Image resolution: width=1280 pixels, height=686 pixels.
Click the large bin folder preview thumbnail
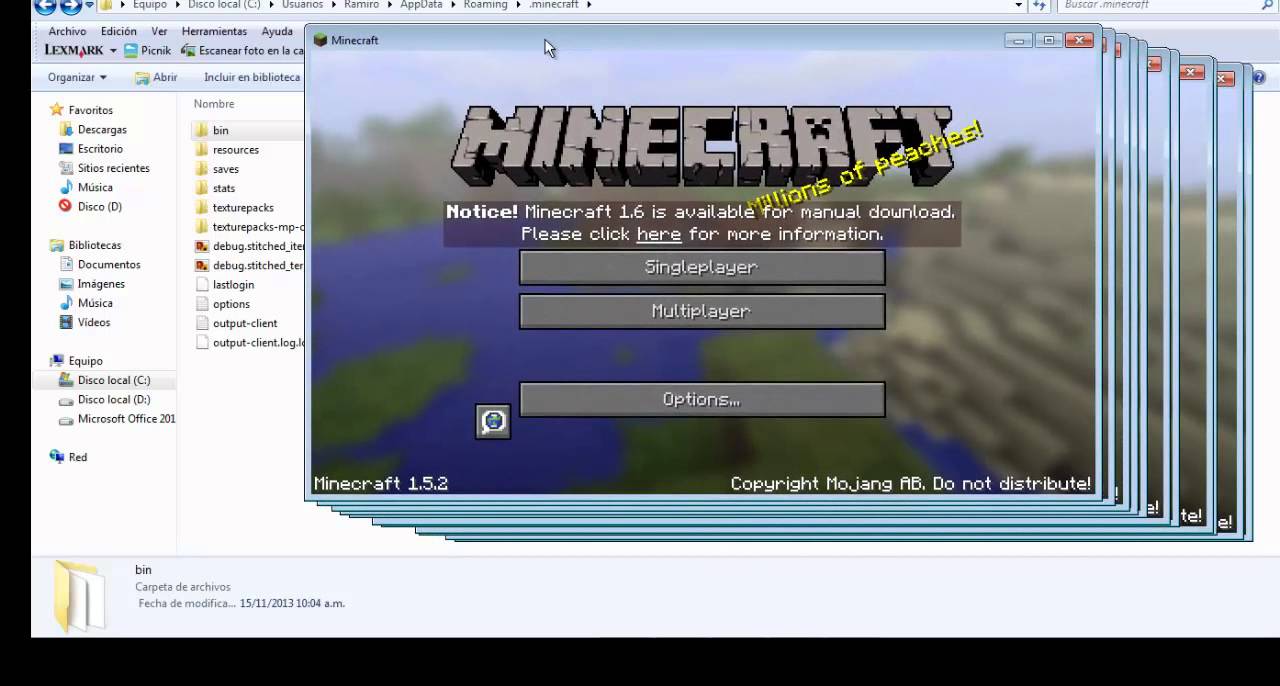(79, 597)
